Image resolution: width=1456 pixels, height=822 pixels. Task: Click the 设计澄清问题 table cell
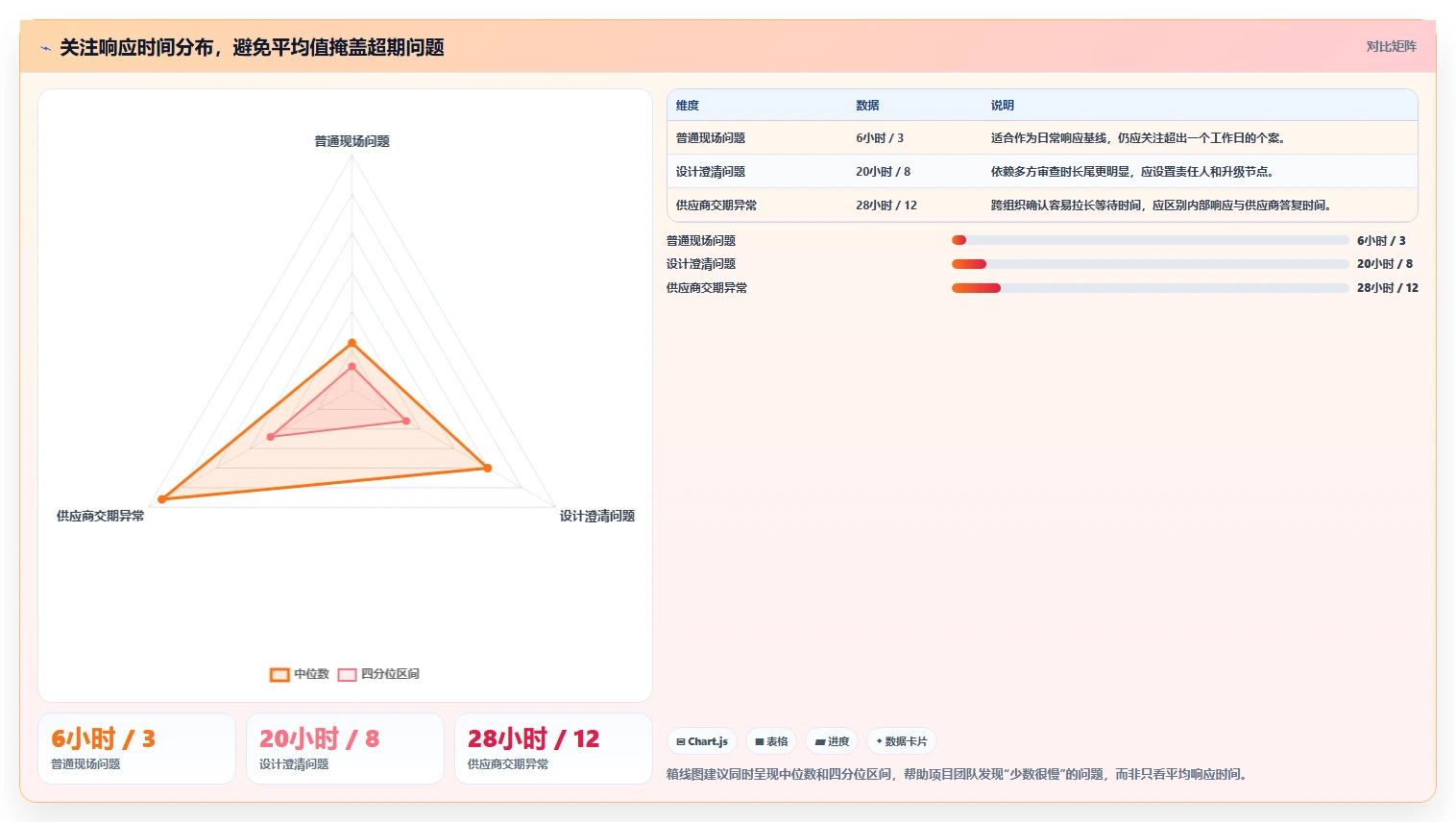click(711, 172)
